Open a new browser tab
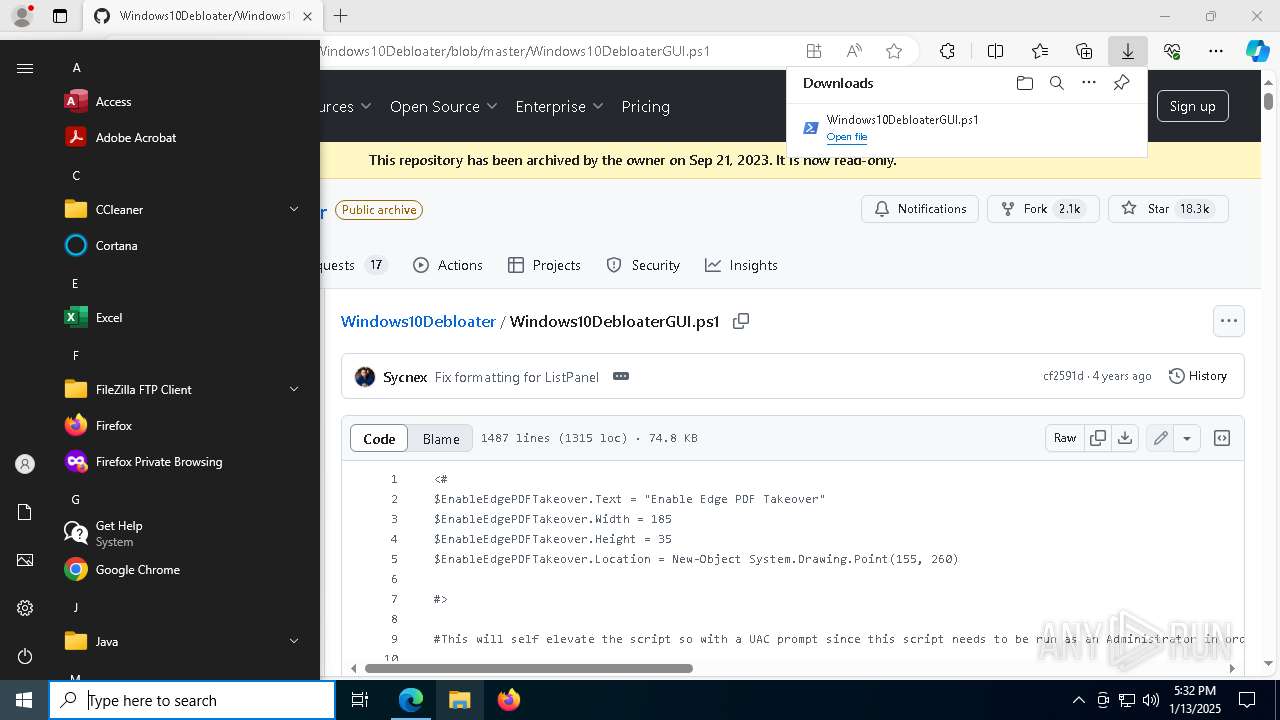The width and height of the screenshot is (1280, 720). [341, 16]
